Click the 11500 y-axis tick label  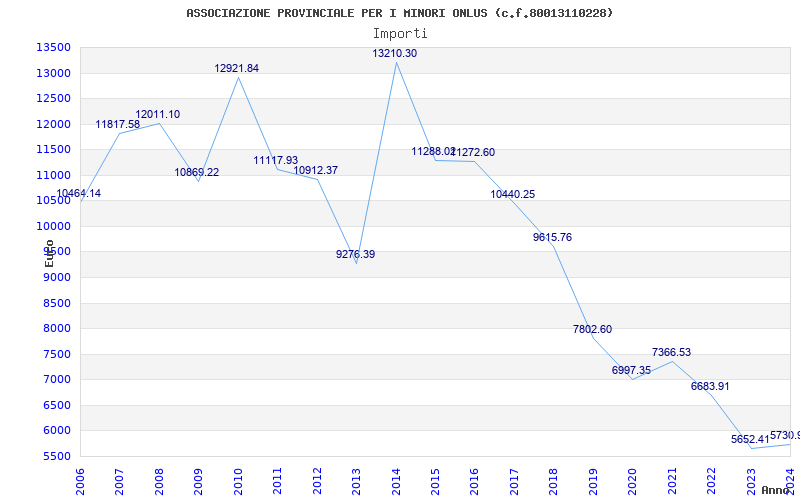point(53,149)
